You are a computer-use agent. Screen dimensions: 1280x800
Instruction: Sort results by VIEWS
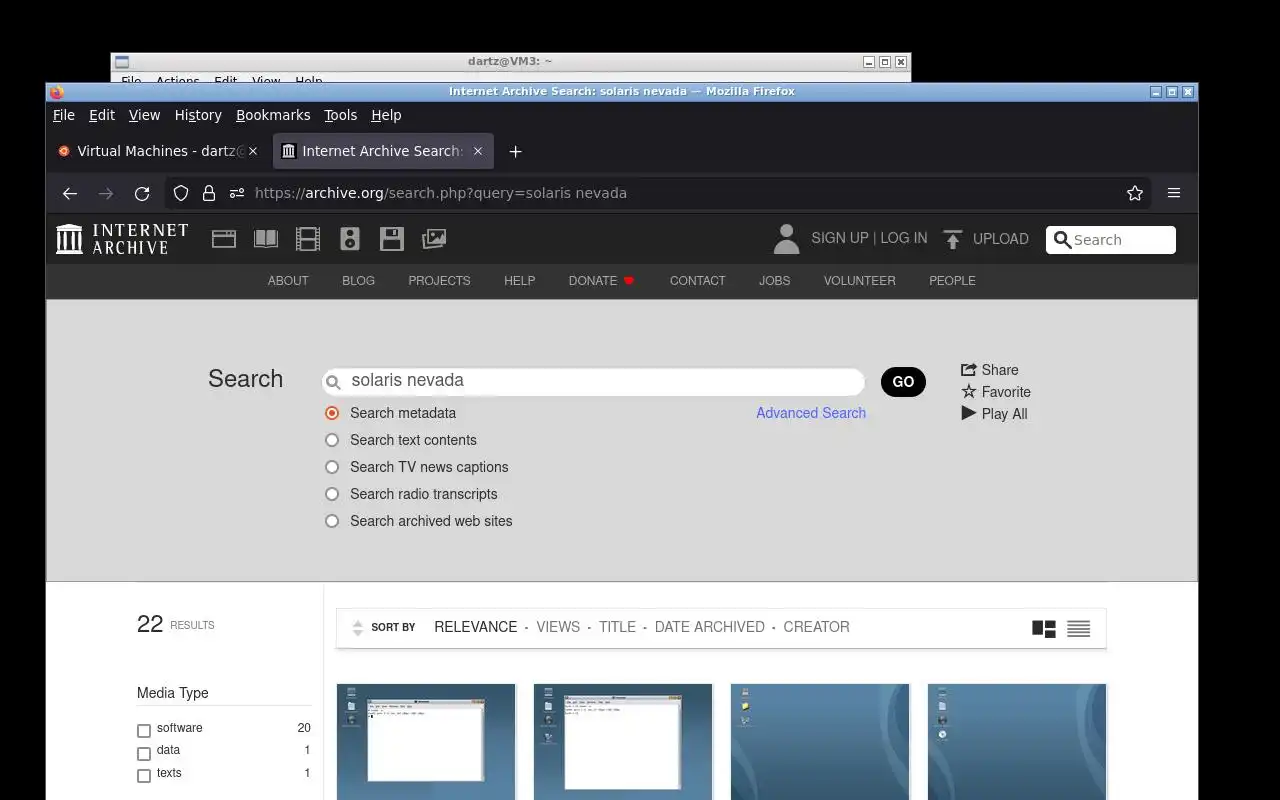click(558, 627)
